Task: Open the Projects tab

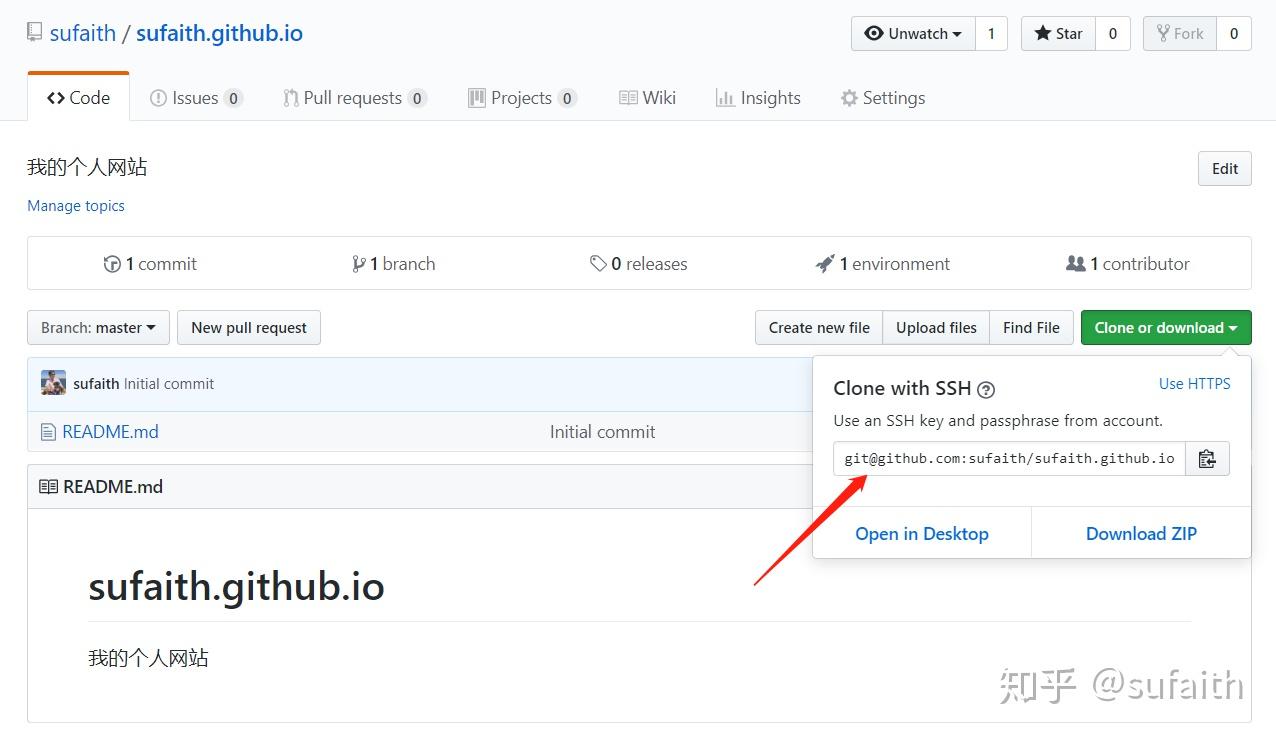Action: point(522,97)
